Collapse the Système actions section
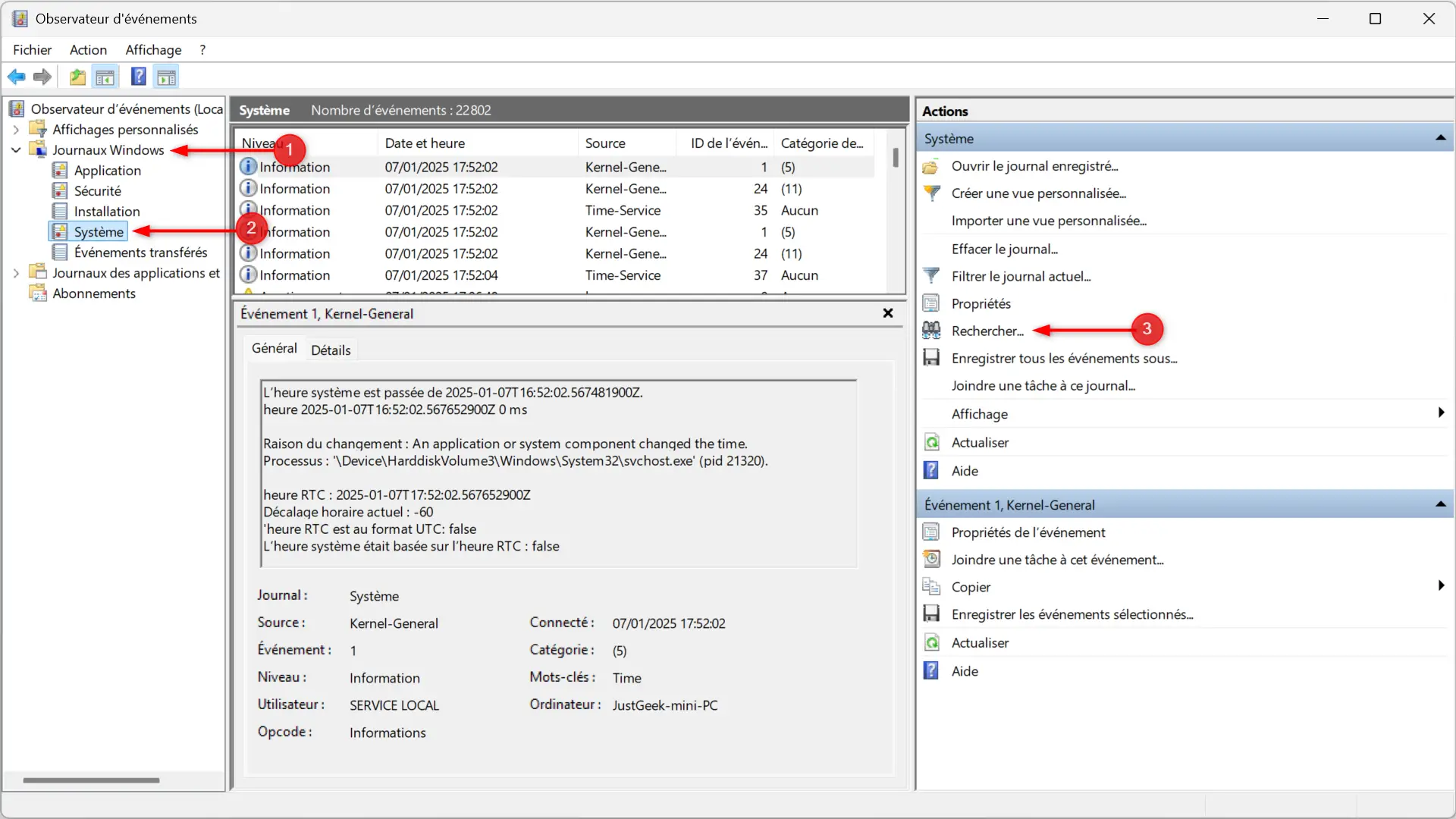Viewport: 1456px width, 819px height. (1440, 138)
